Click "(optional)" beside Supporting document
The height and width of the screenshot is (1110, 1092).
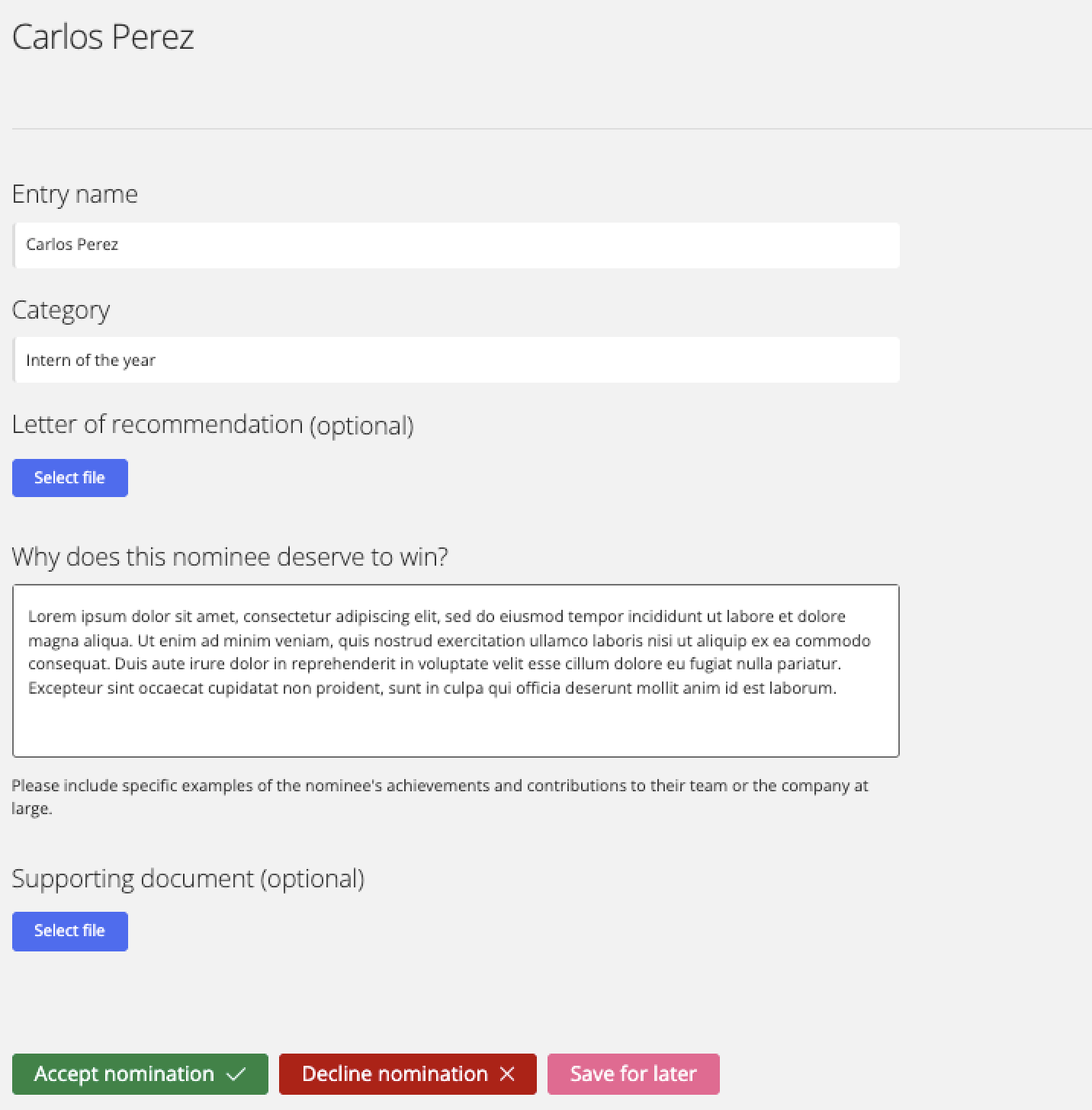313,879
